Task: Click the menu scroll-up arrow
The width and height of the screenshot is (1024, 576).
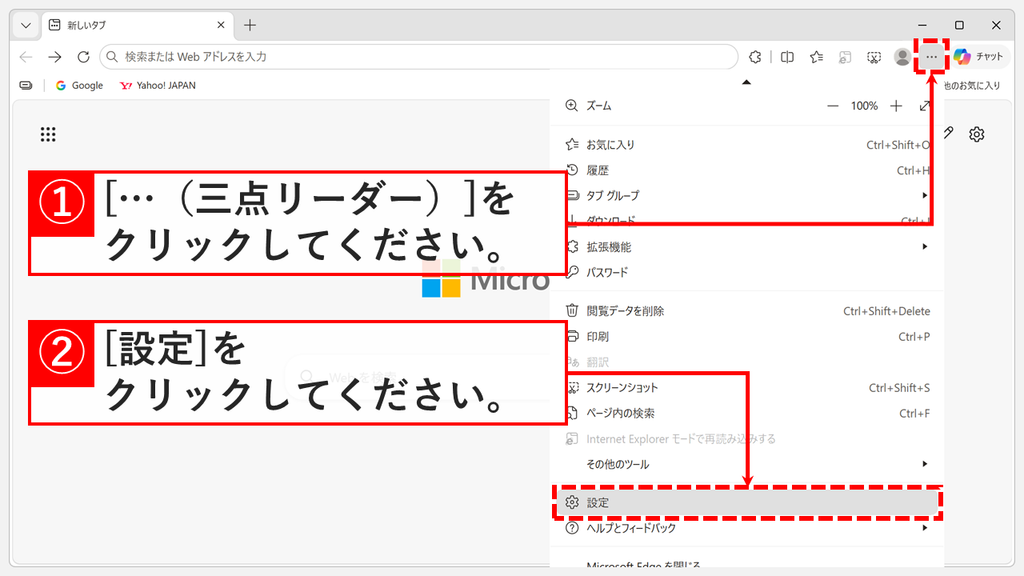Action: (746, 82)
